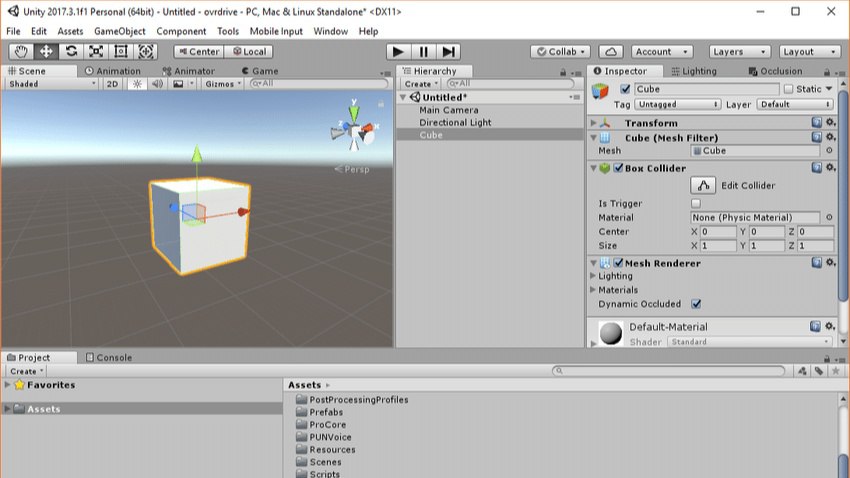850x478 pixels.
Task: Select the Scale tool
Action: point(96,51)
